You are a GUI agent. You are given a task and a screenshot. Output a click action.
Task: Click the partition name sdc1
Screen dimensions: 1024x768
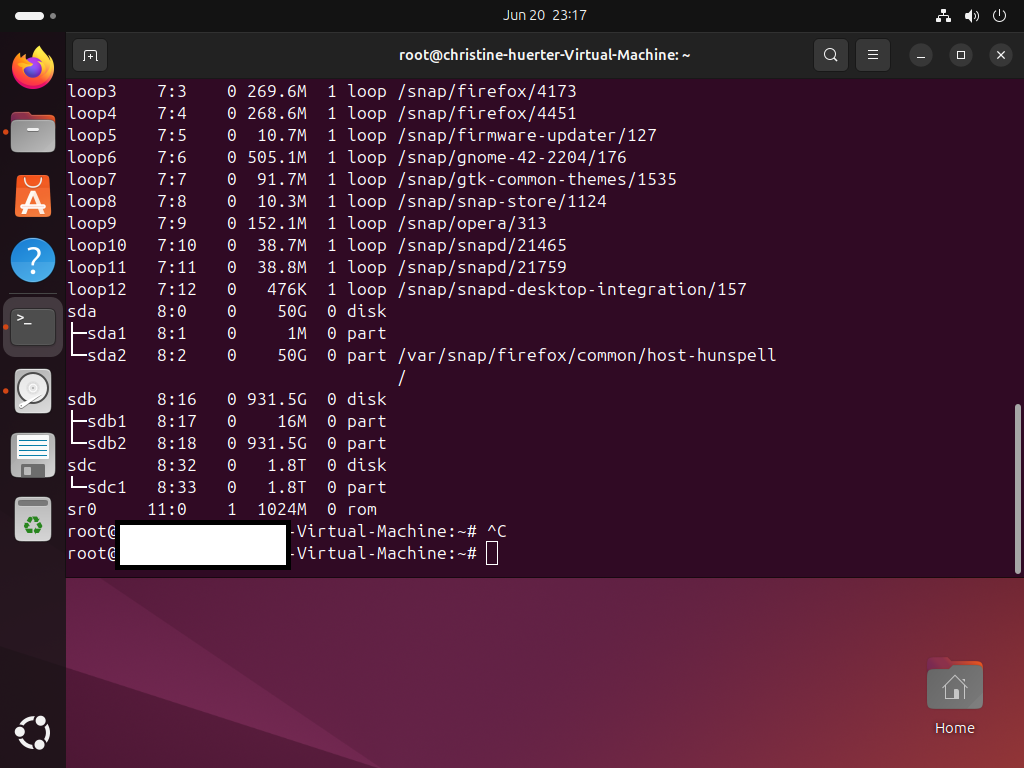point(106,487)
